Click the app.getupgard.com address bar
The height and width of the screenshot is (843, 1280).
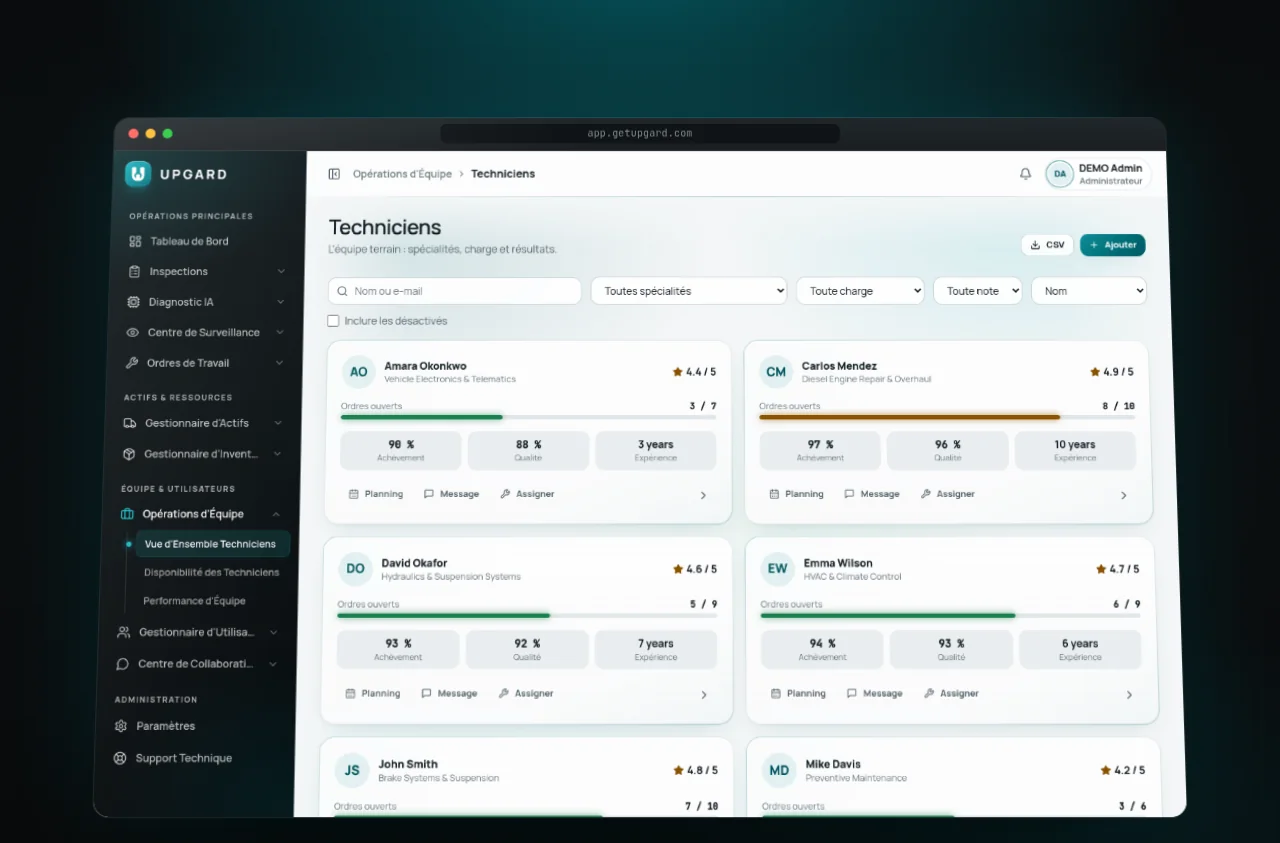pyautogui.click(x=640, y=133)
